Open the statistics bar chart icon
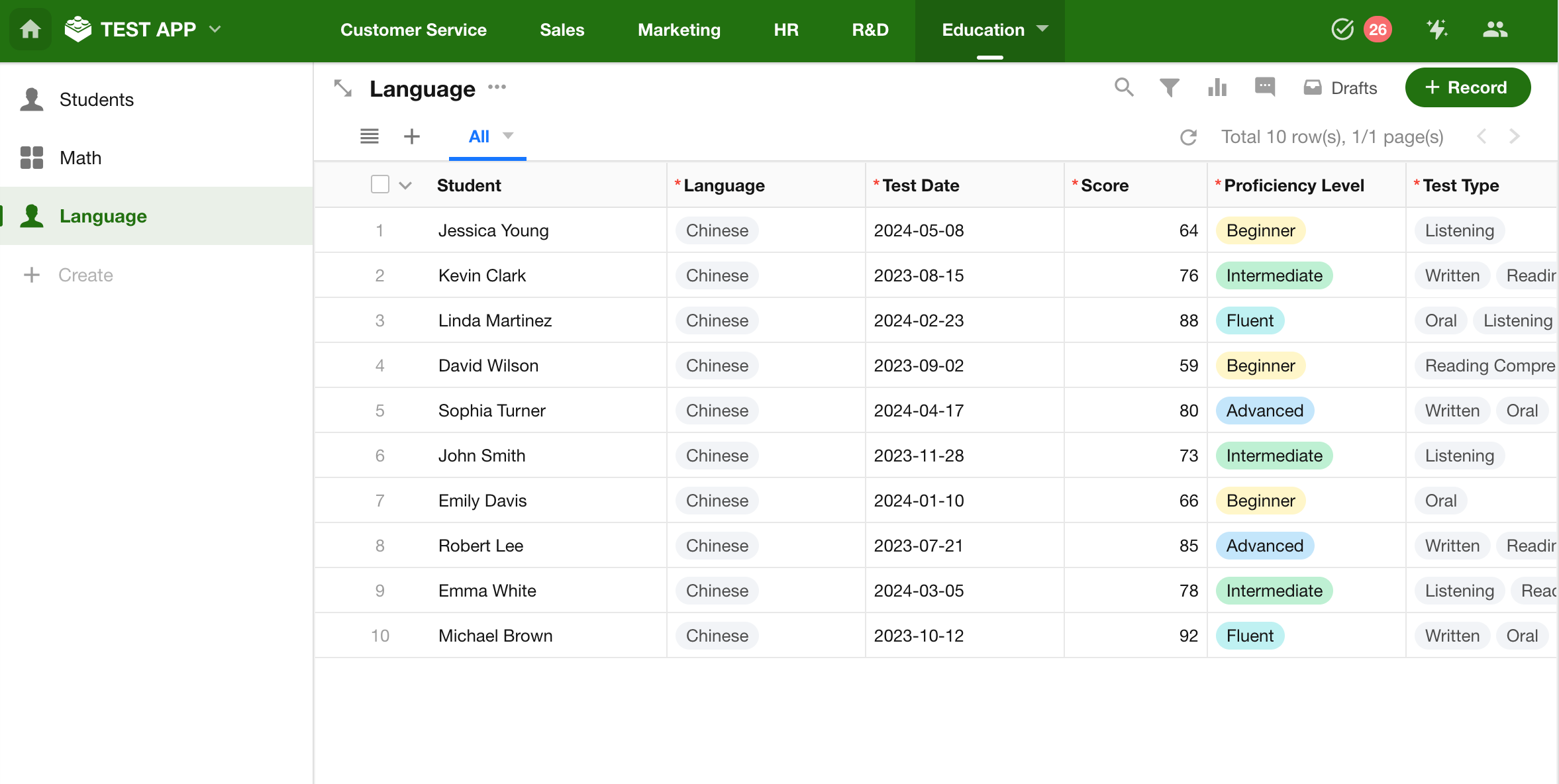The width and height of the screenshot is (1559, 784). (1217, 87)
